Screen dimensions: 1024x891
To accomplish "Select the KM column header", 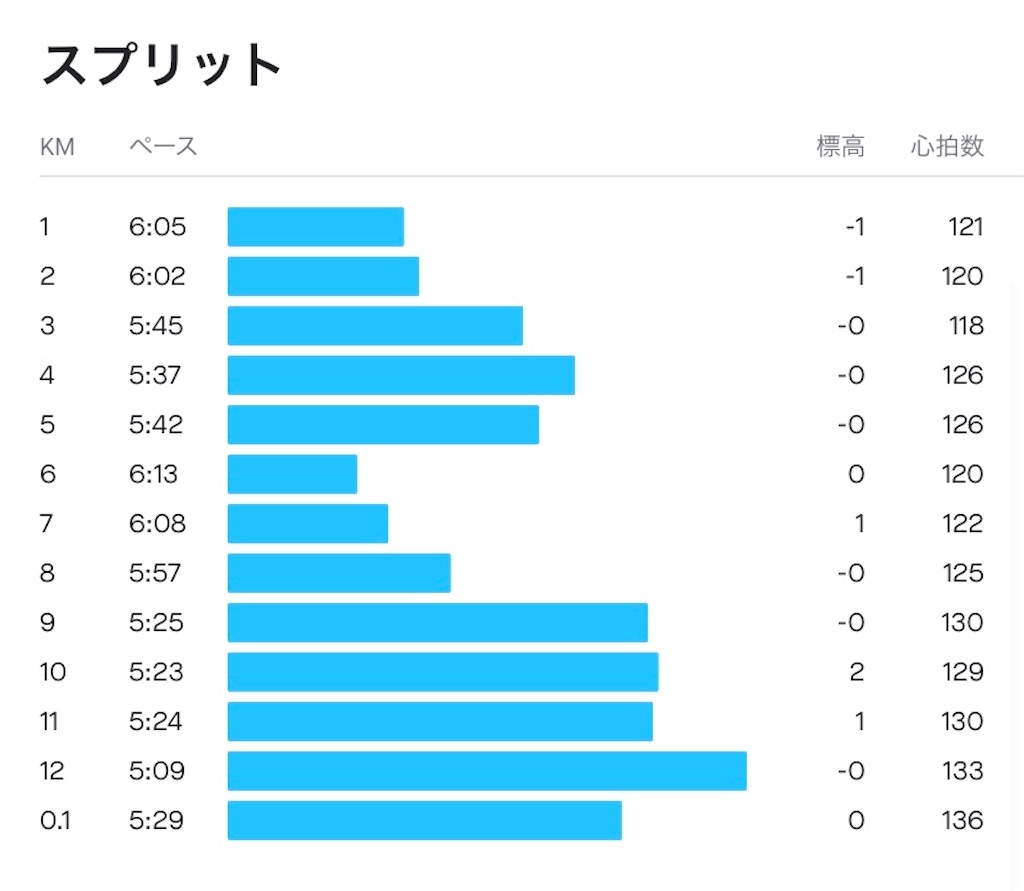I will point(57,147).
